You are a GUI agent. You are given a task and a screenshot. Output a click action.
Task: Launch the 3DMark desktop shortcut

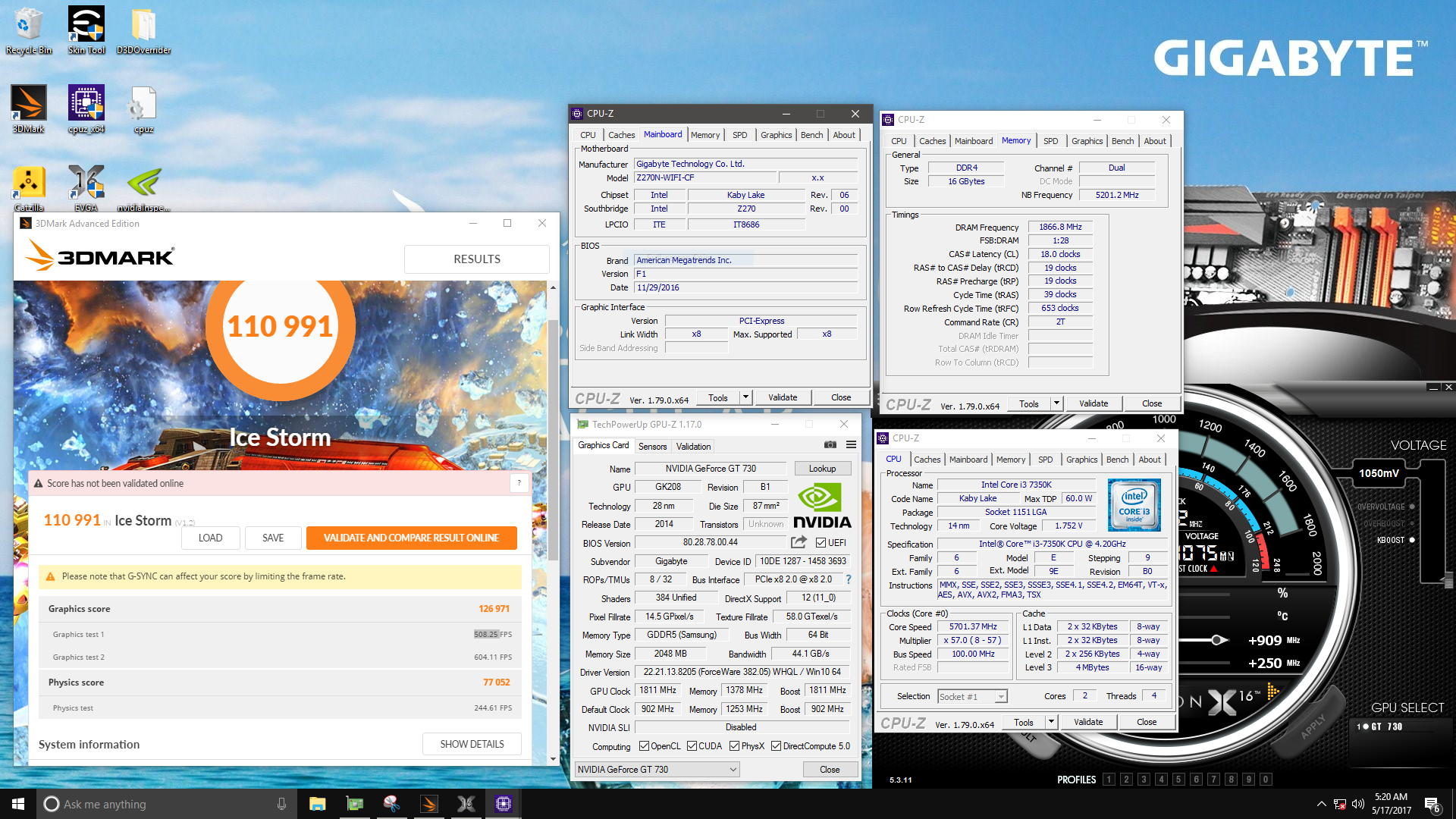click(29, 109)
